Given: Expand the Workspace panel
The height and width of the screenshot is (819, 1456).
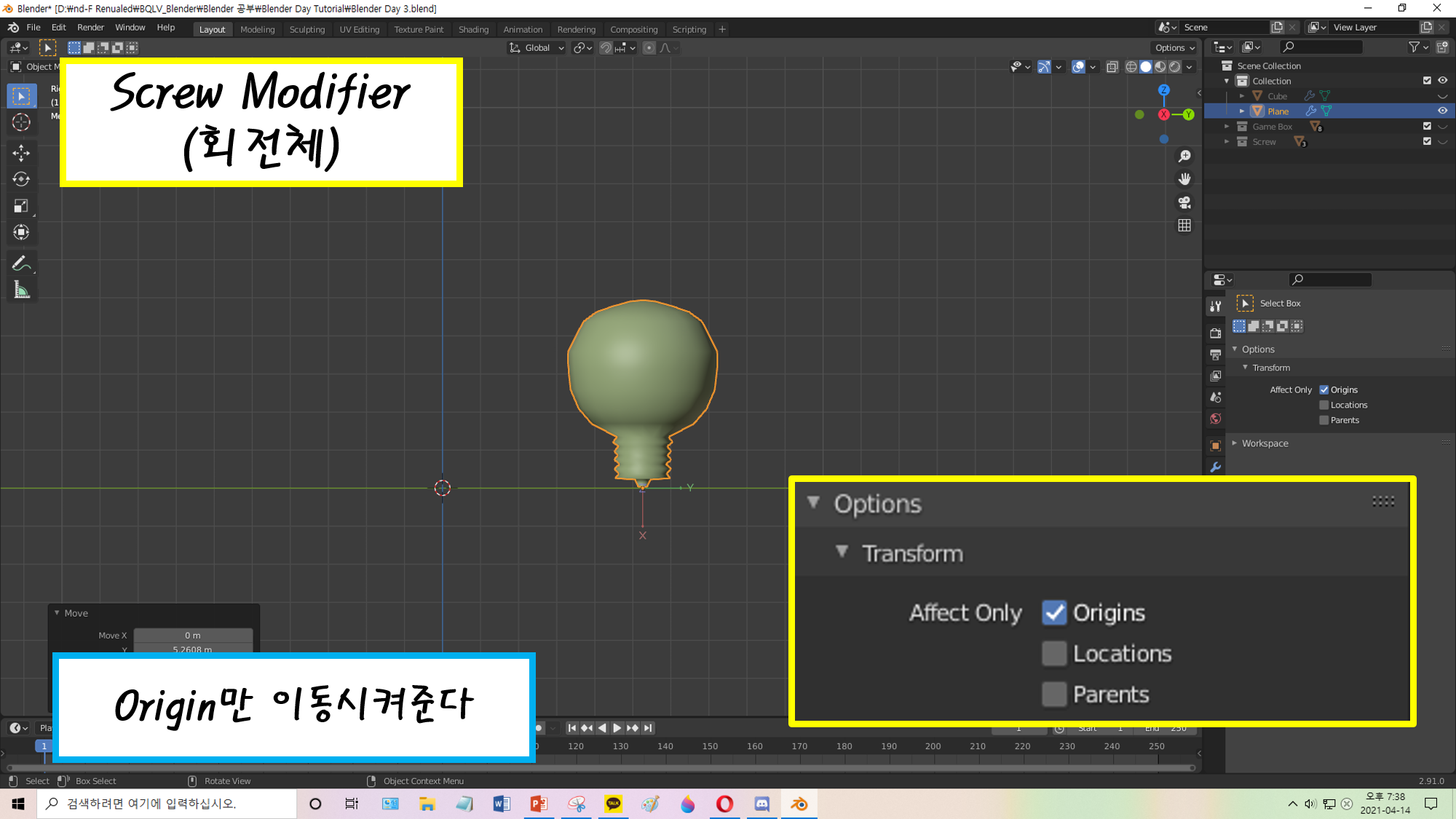Looking at the screenshot, I should point(1265,443).
